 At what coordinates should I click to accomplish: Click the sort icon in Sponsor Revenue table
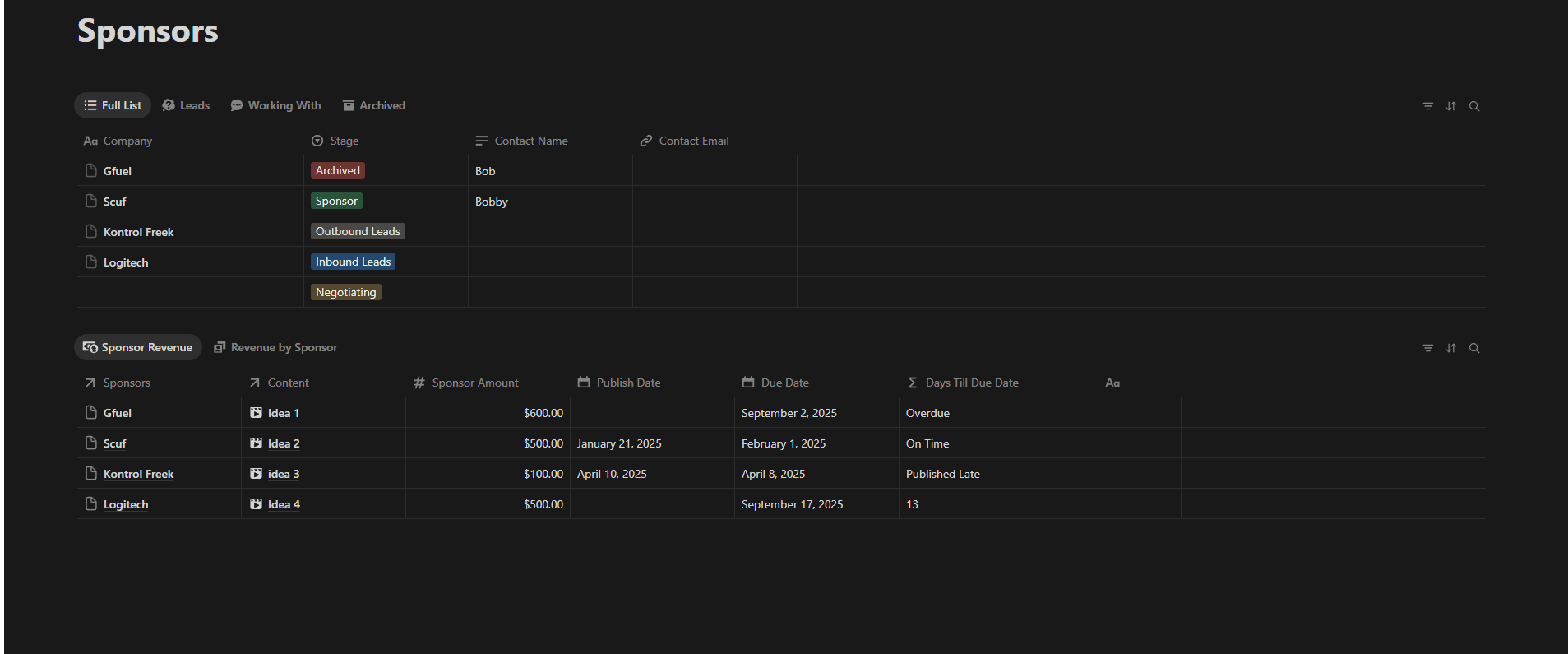1451,348
